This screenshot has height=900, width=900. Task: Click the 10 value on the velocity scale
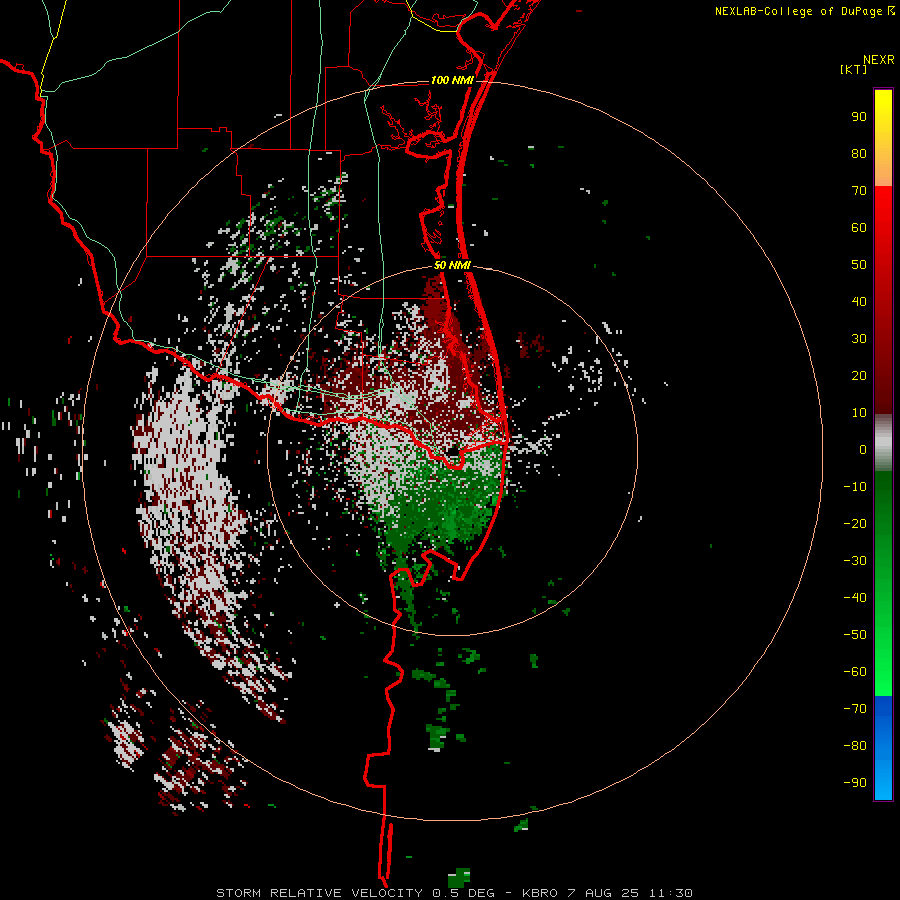pyautogui.click(x=859, y=413)
